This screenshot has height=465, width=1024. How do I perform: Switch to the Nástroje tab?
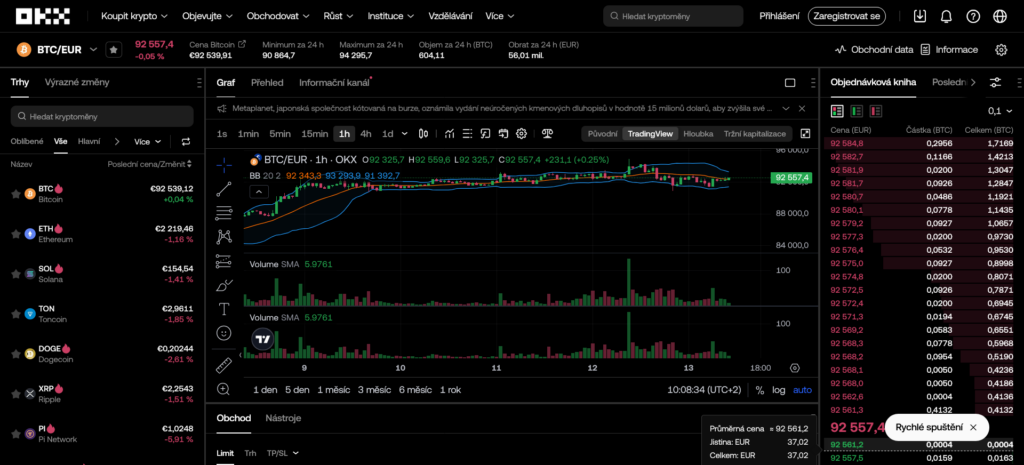pos(283,418)
